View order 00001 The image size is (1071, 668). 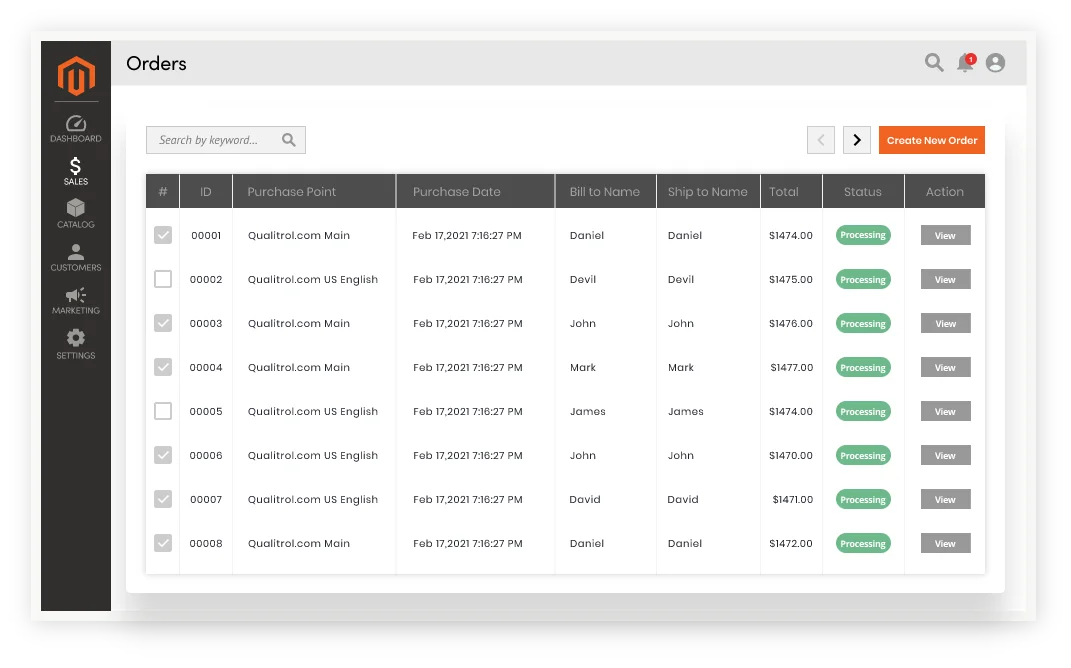coord(945,235)
